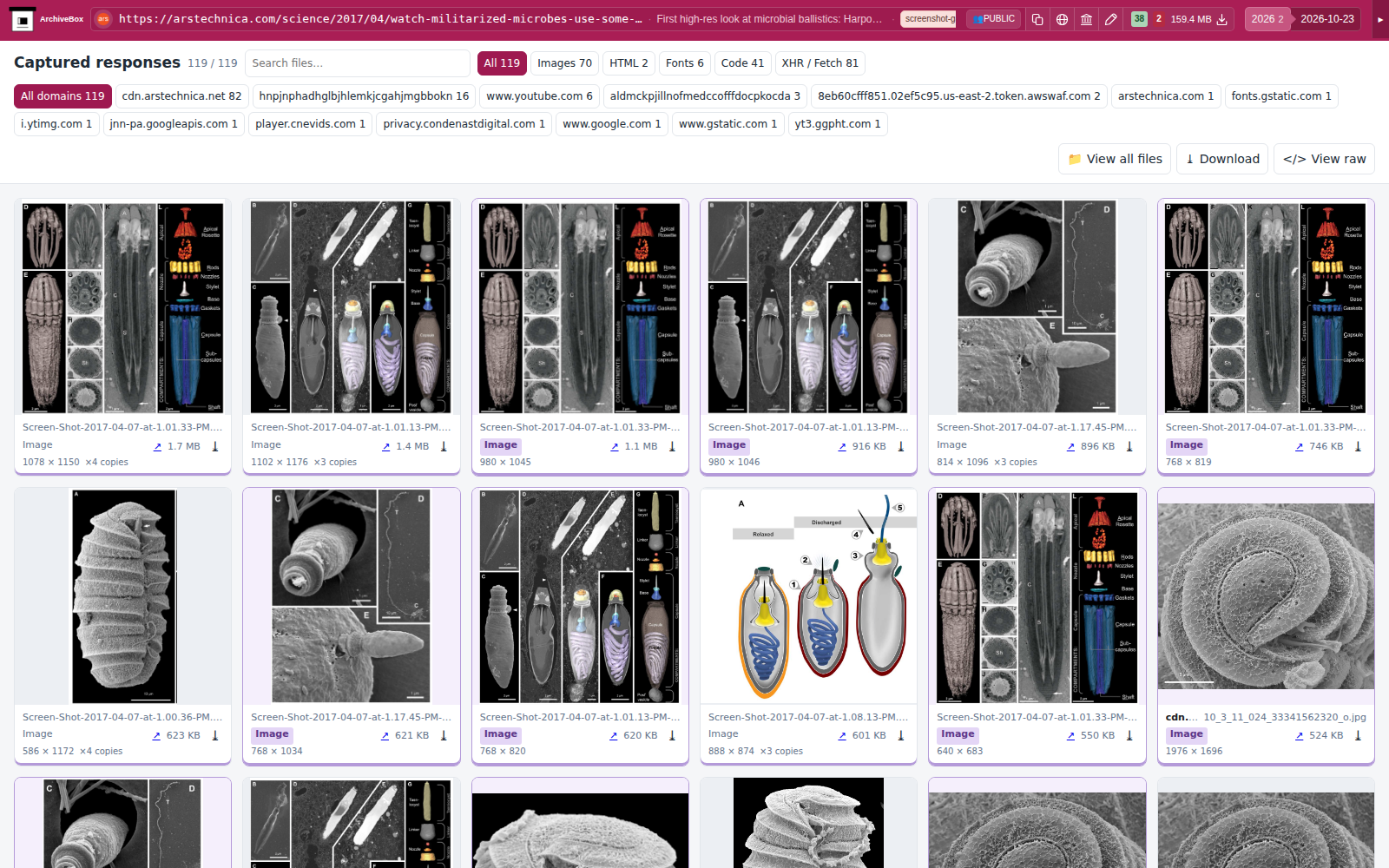The image size is (1389, 868).
Task: Open the 601 KB image externally
Action: [842, 736]
